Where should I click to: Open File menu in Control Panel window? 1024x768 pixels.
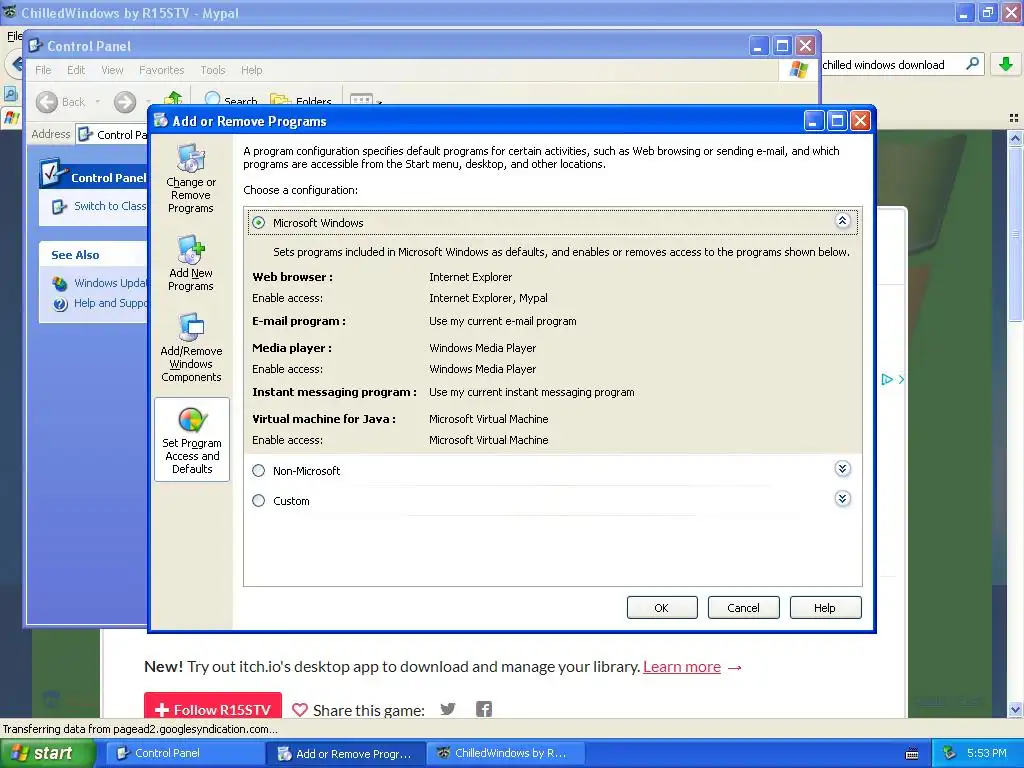pyautogui.click(x=43, y=70)
